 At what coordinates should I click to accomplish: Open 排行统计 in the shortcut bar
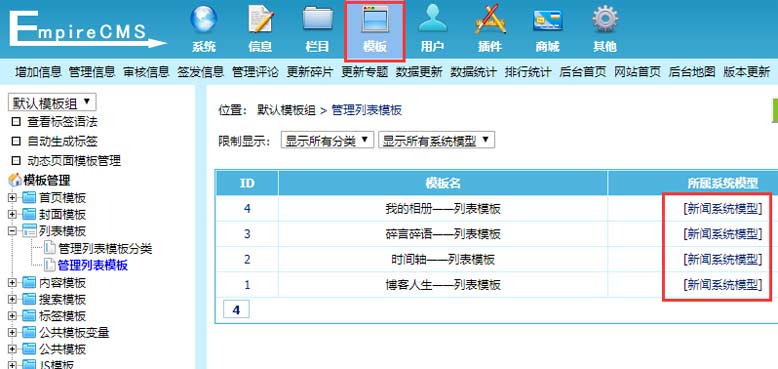point(528,72)
